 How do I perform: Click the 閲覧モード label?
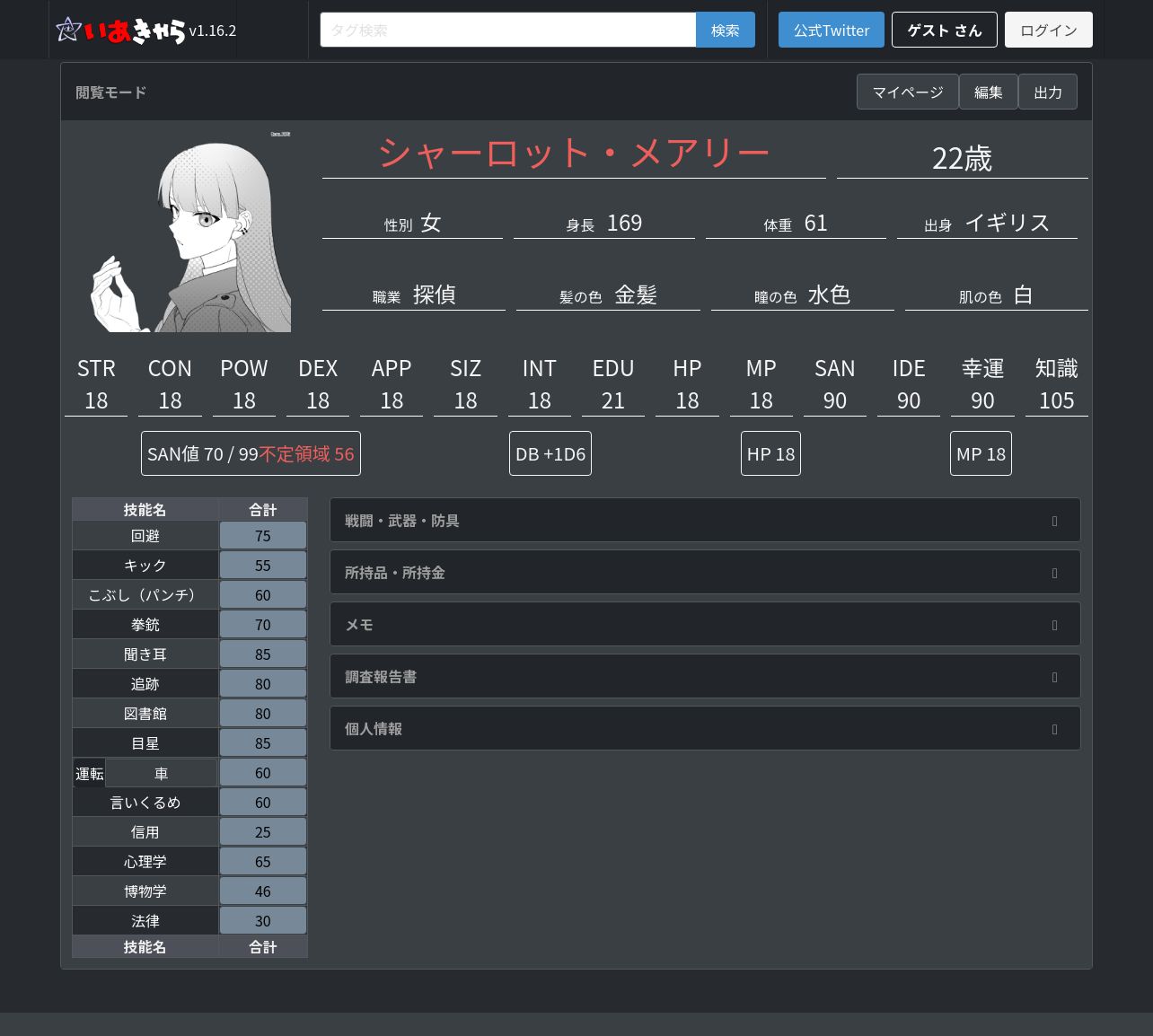click(111, 92)
